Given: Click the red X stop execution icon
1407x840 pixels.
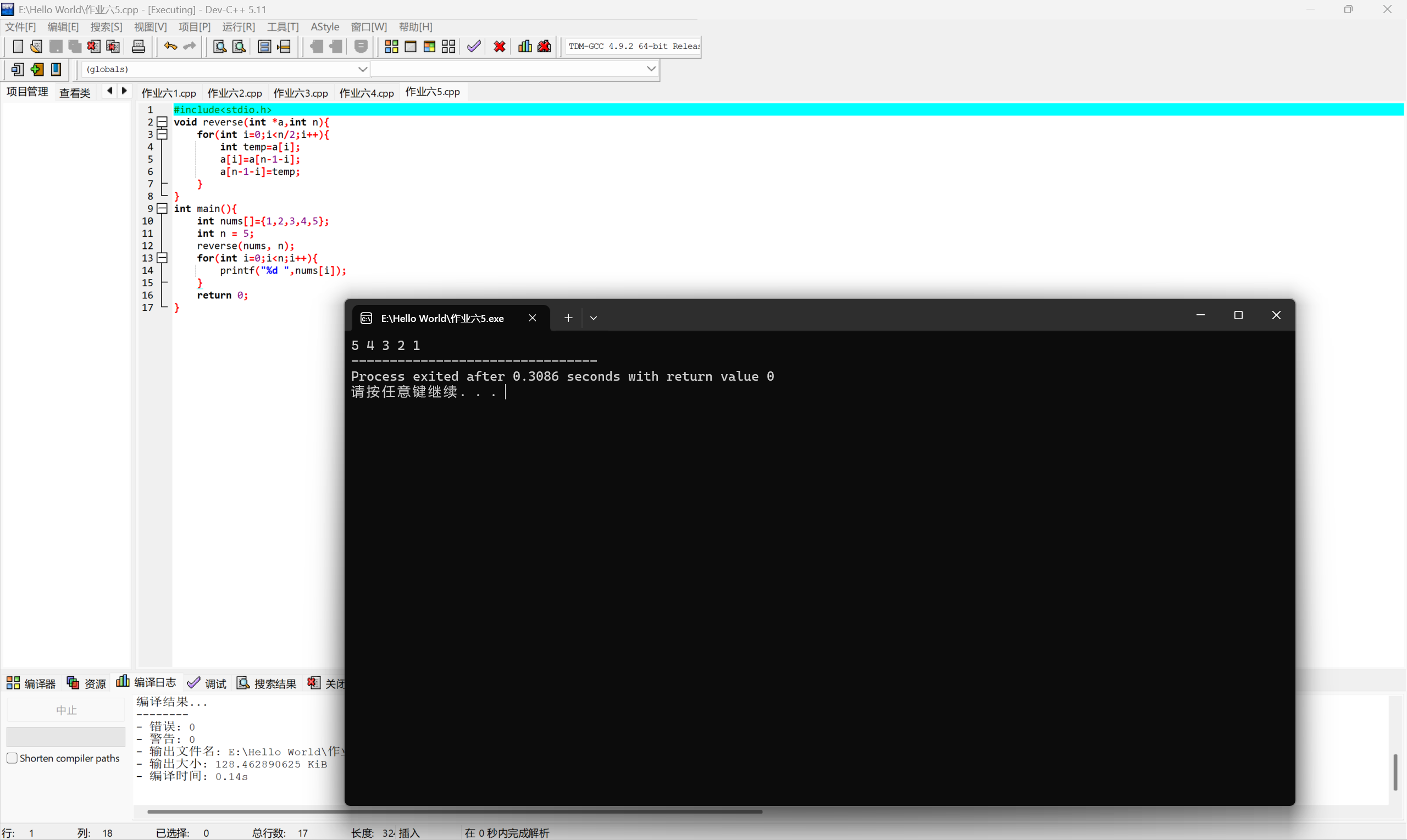Looking at the screenshot, I should 499,46.
